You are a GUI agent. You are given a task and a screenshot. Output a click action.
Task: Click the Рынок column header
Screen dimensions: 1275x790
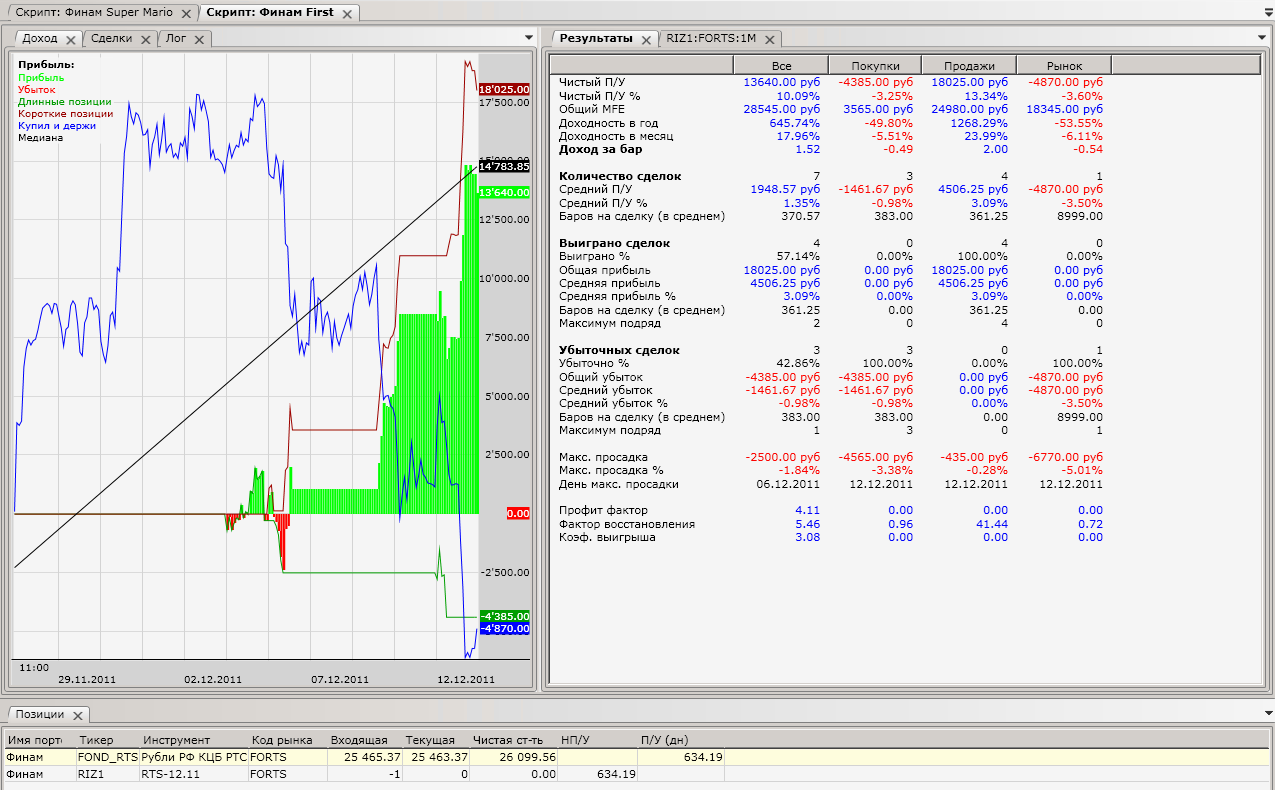[1064, 65]
